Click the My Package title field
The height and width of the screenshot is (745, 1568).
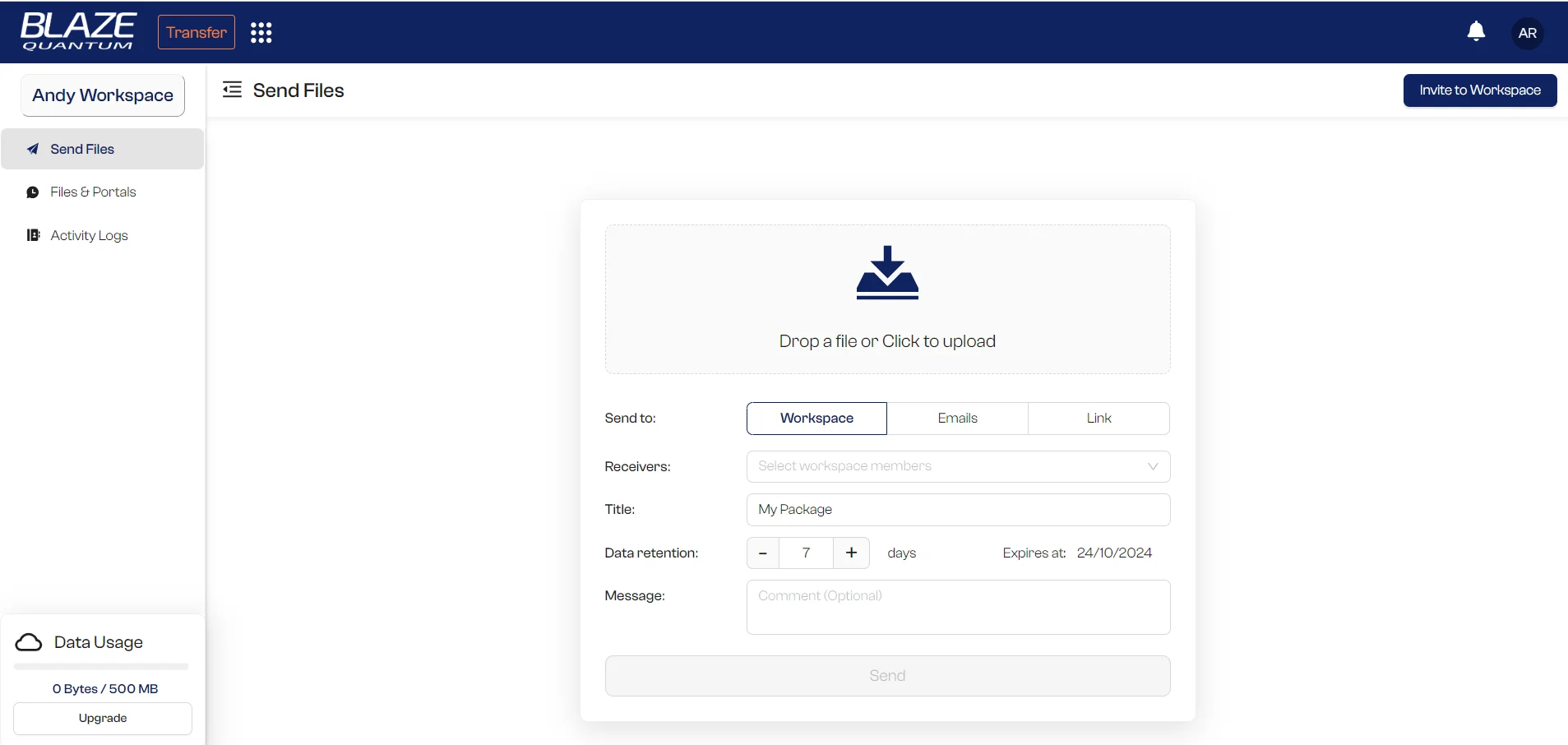[958, 510]
